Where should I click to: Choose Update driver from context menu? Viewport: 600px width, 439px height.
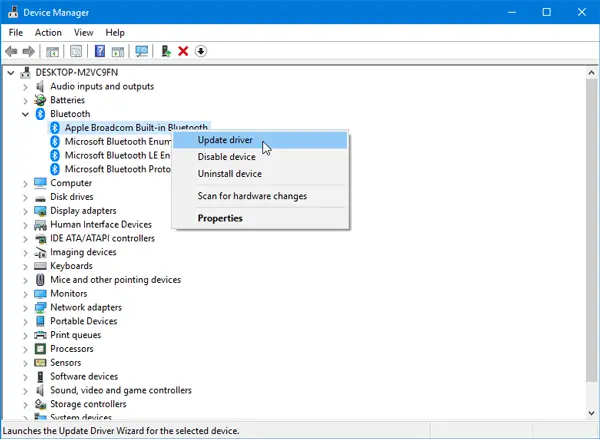coord(260,140)
